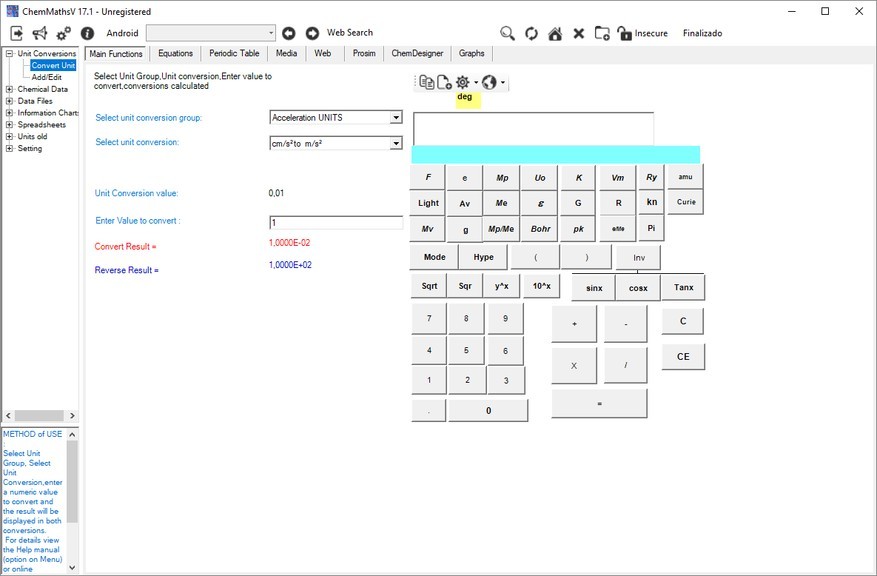Switch to the Graphs tab
This screenshot has width=877, height=576.
tap(471, 54)
